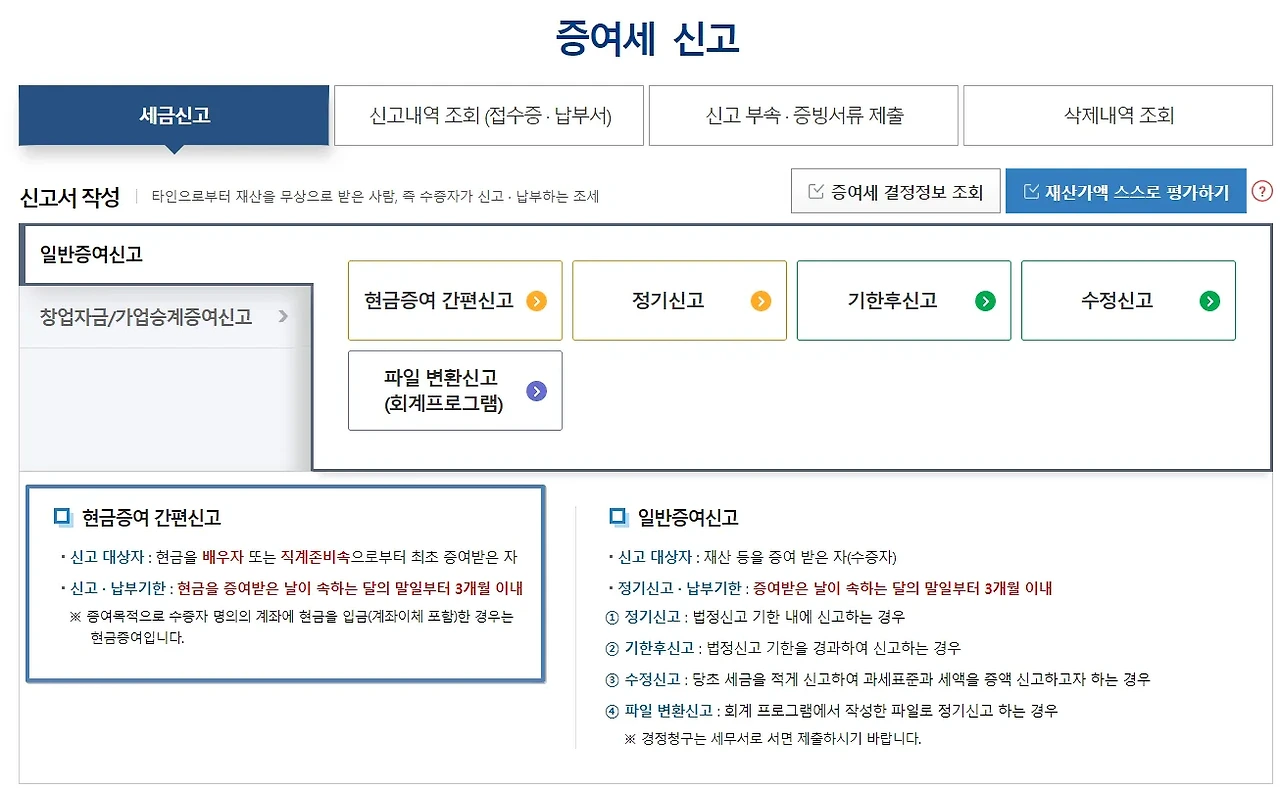Open the 삭제내역 조회 tab
Screen dimensions: 1280x788
[1118, 115]
